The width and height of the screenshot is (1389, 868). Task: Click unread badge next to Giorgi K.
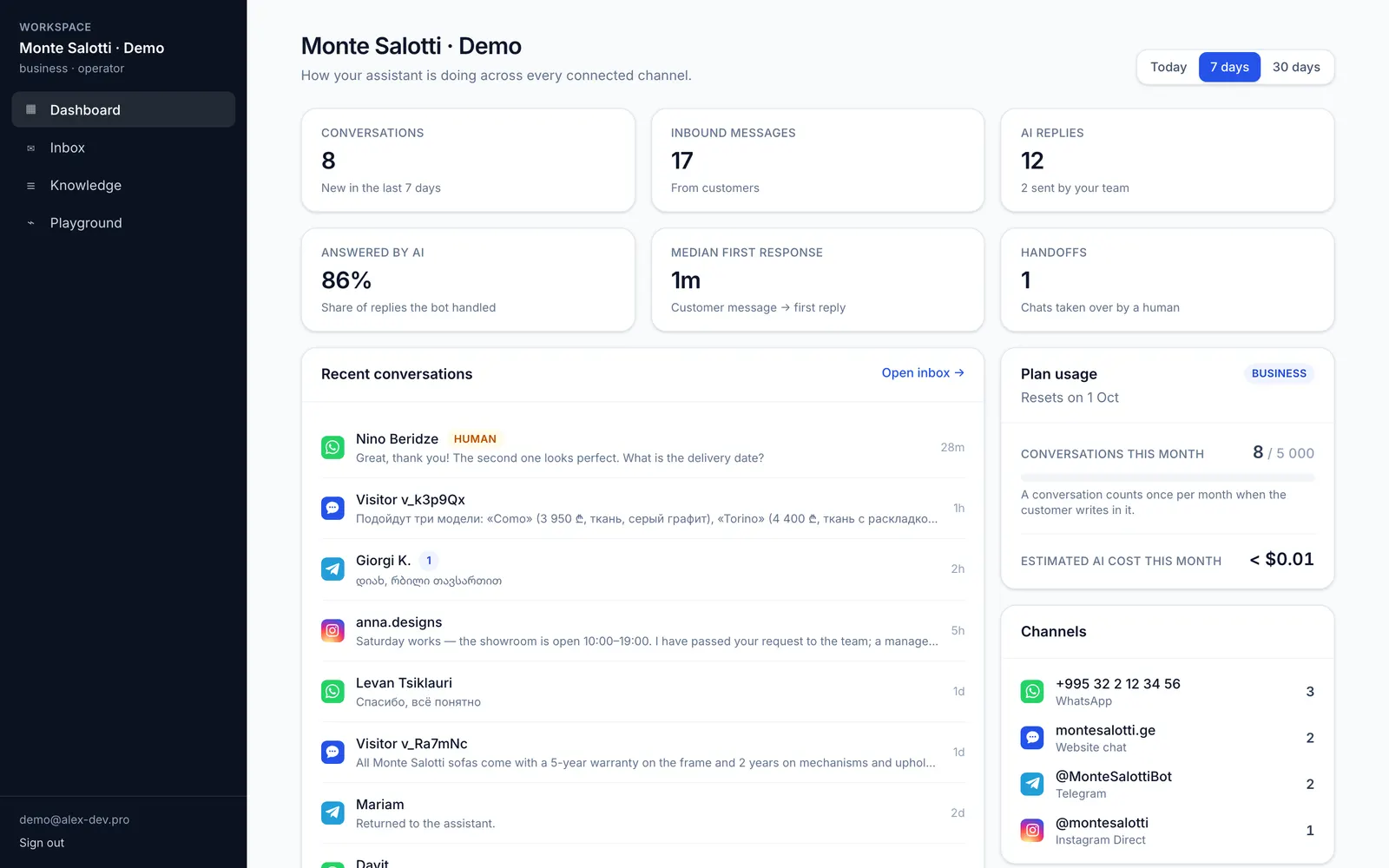pos(429,561)
